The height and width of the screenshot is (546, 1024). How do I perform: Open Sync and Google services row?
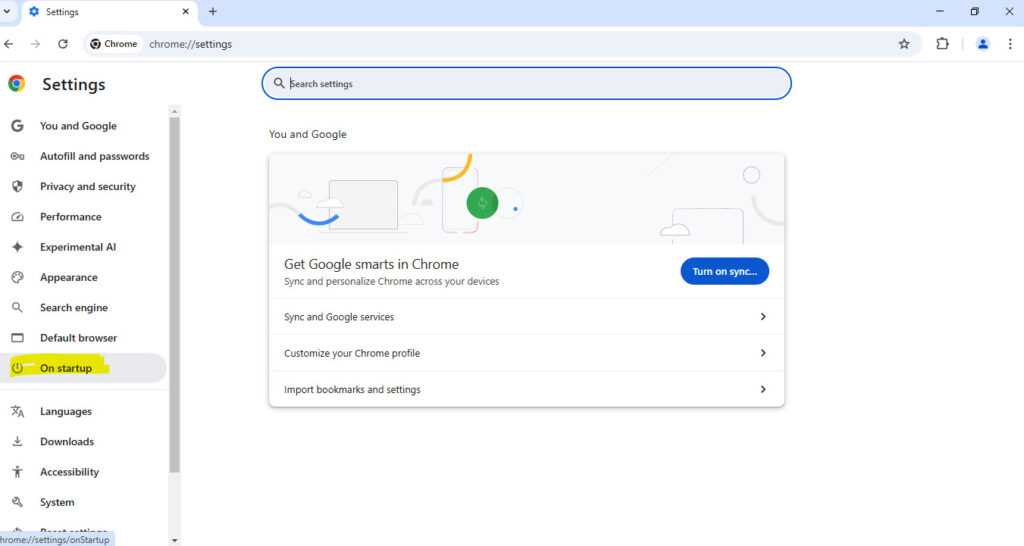click(x=526, y=317)
